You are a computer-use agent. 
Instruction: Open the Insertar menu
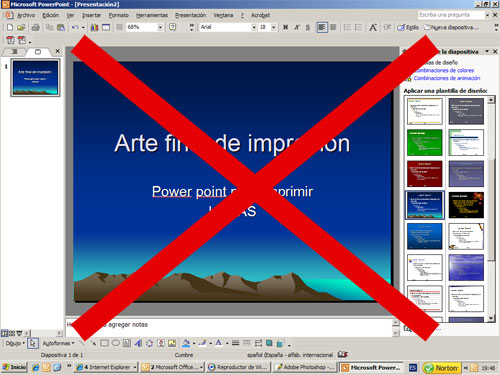point(92,15)
